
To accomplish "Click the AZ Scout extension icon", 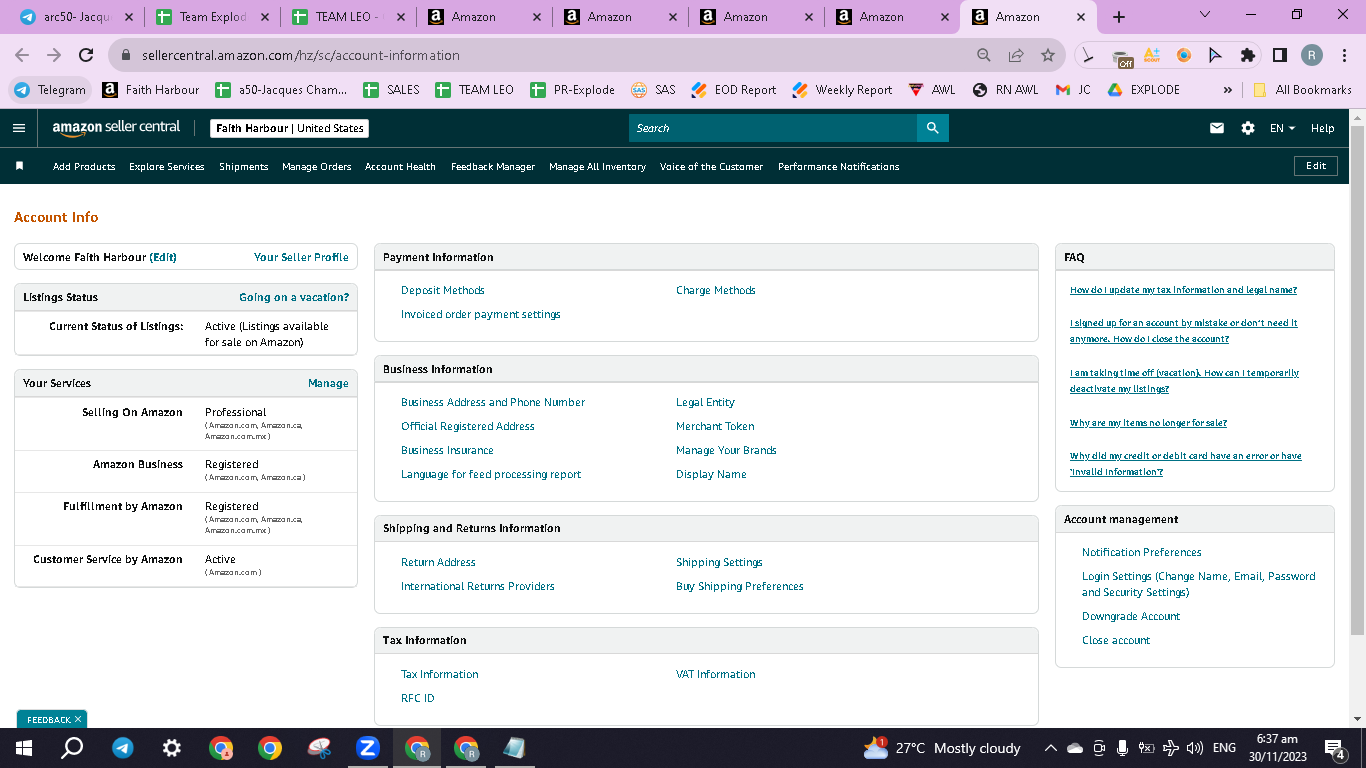I will tap(1152, 56).
